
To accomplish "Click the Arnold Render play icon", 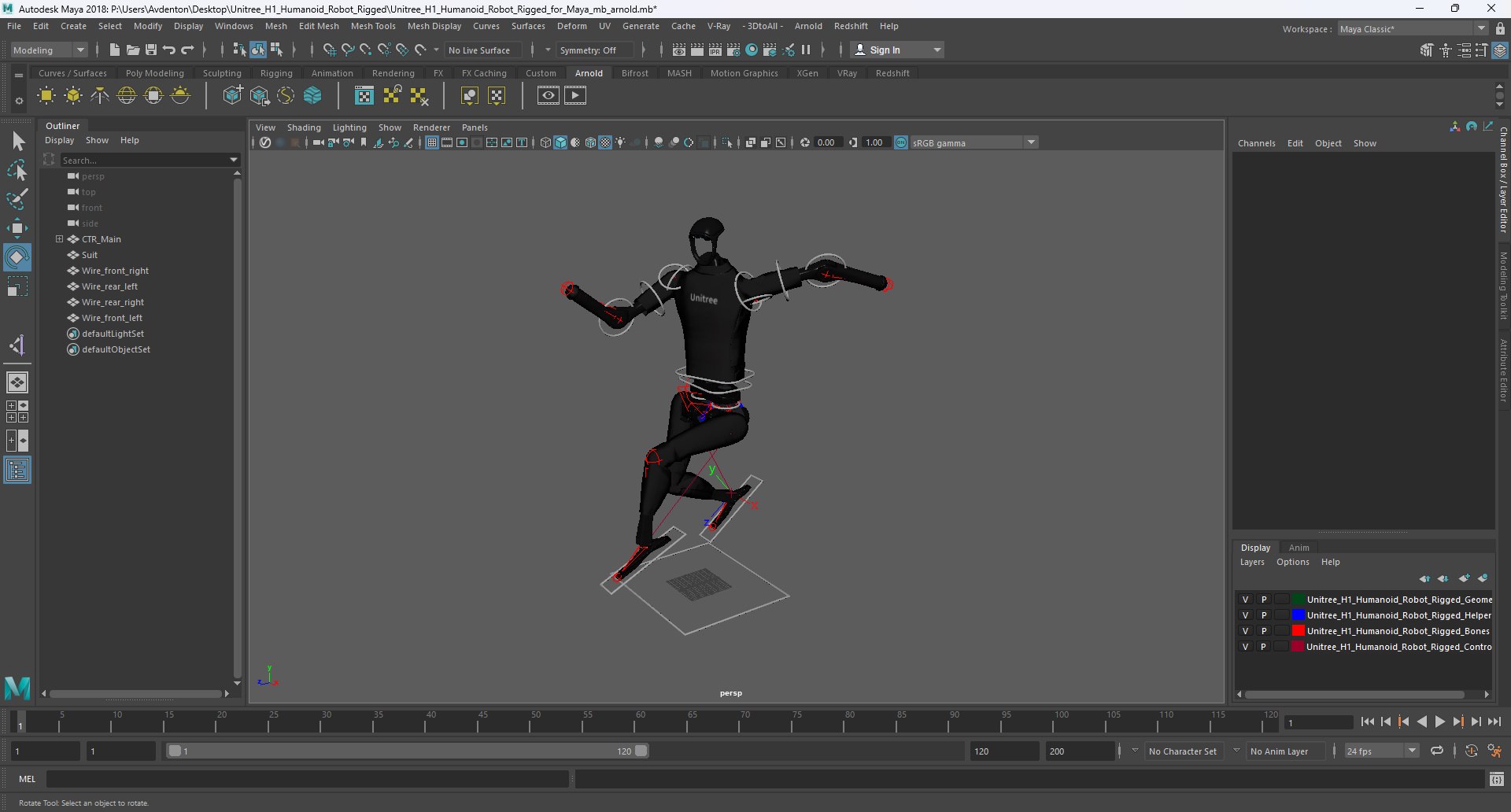I will point(575,96).
